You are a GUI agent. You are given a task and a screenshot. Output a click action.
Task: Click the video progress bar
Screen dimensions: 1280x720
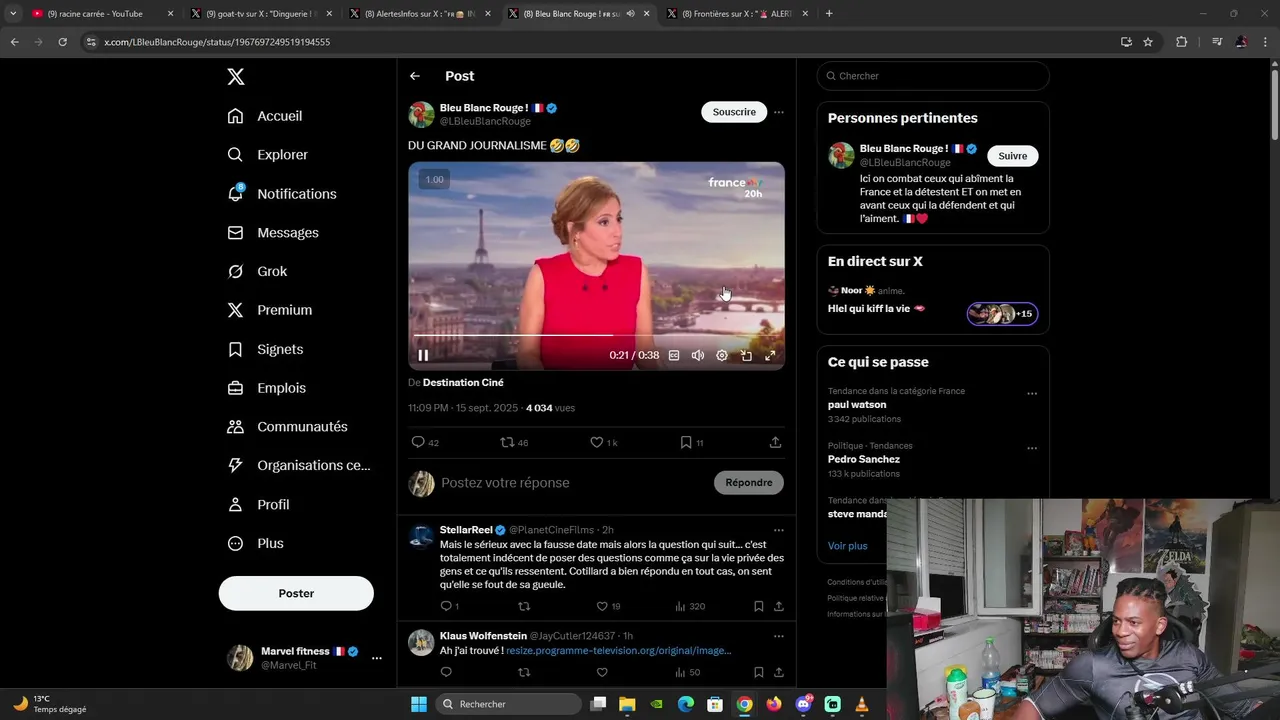(x=596, y=335)
